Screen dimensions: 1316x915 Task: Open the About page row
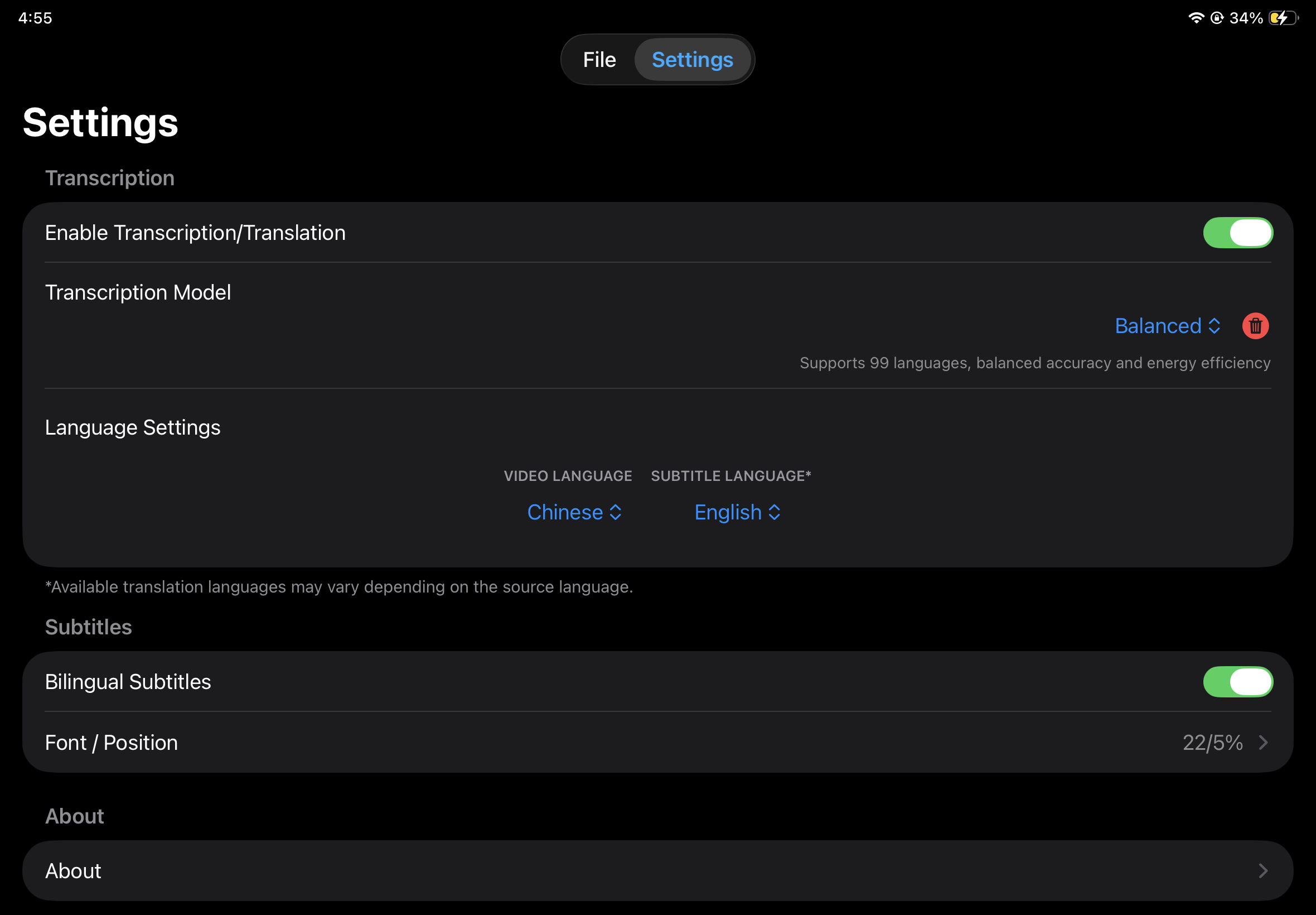657,871
